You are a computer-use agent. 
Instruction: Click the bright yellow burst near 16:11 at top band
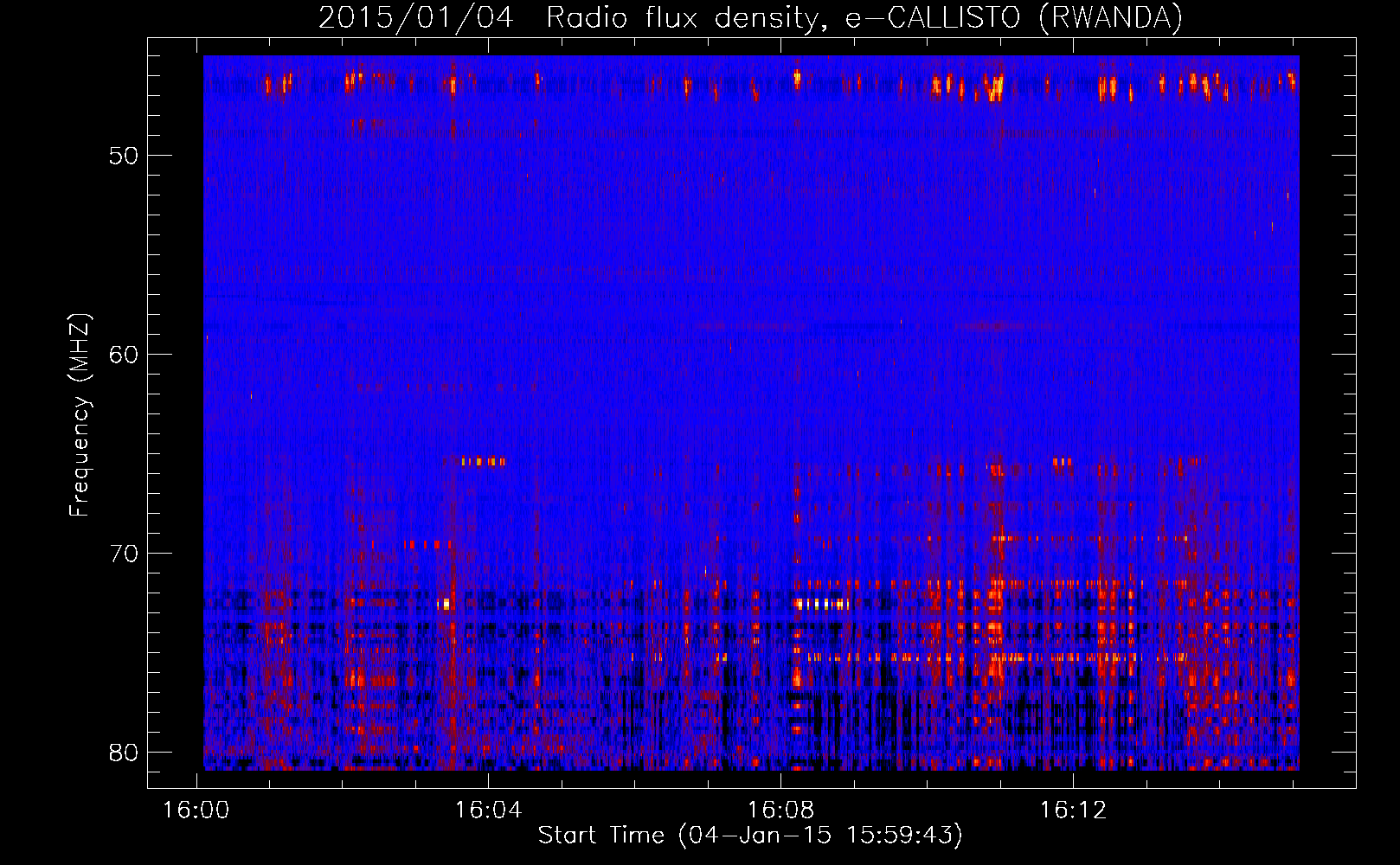click(x=995, y=86)
